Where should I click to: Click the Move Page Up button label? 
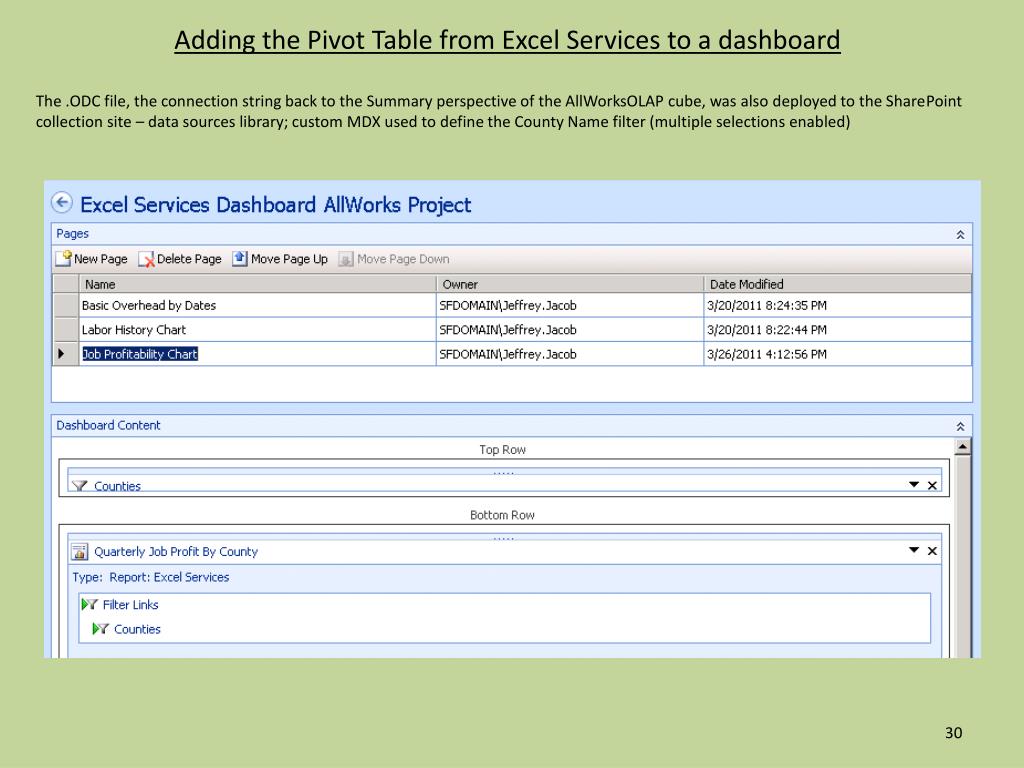pyautogui.click(x=289, y=259)
